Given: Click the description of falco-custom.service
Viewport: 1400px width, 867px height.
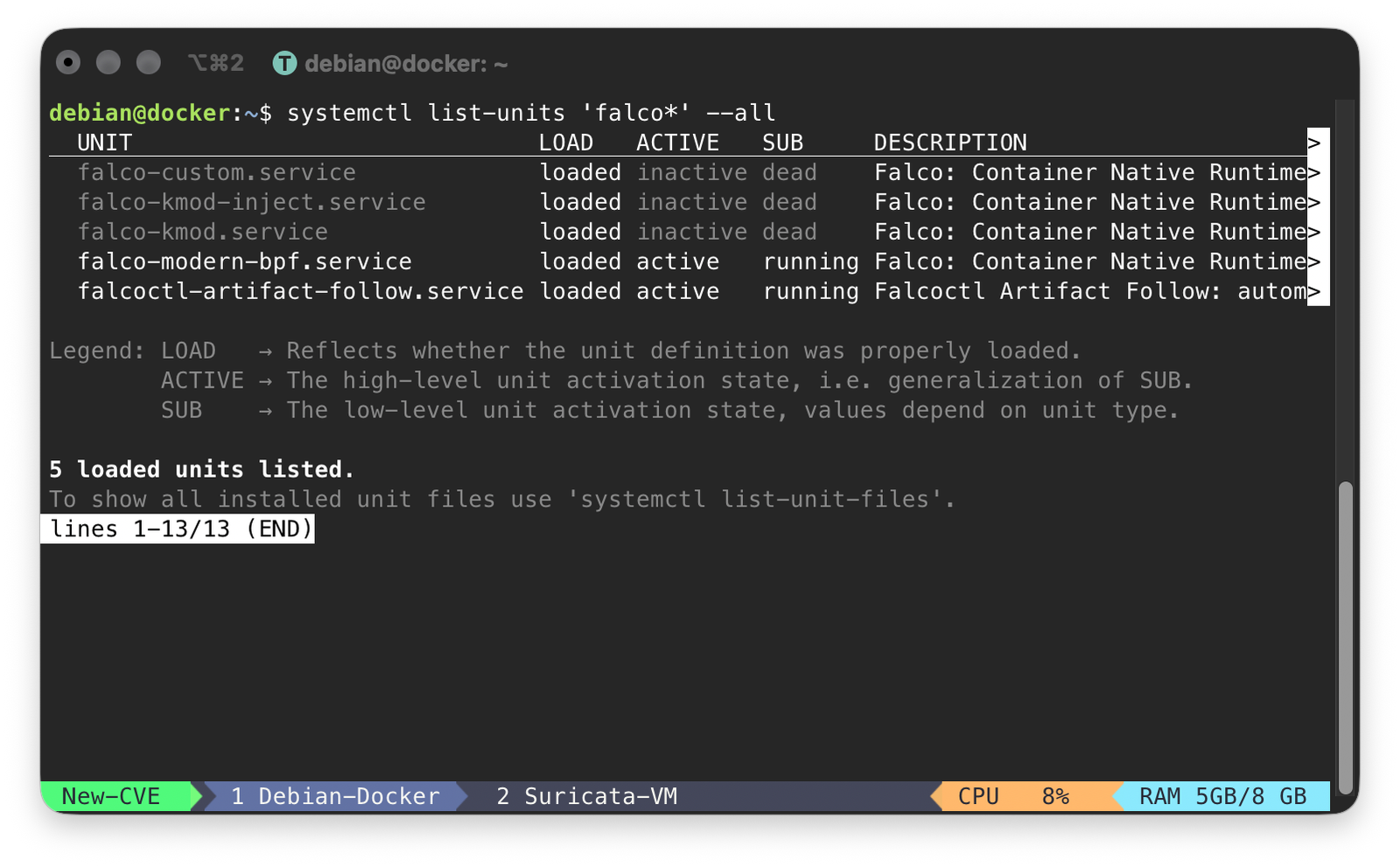Looking at the screenshot, I should pos(1090,172).
